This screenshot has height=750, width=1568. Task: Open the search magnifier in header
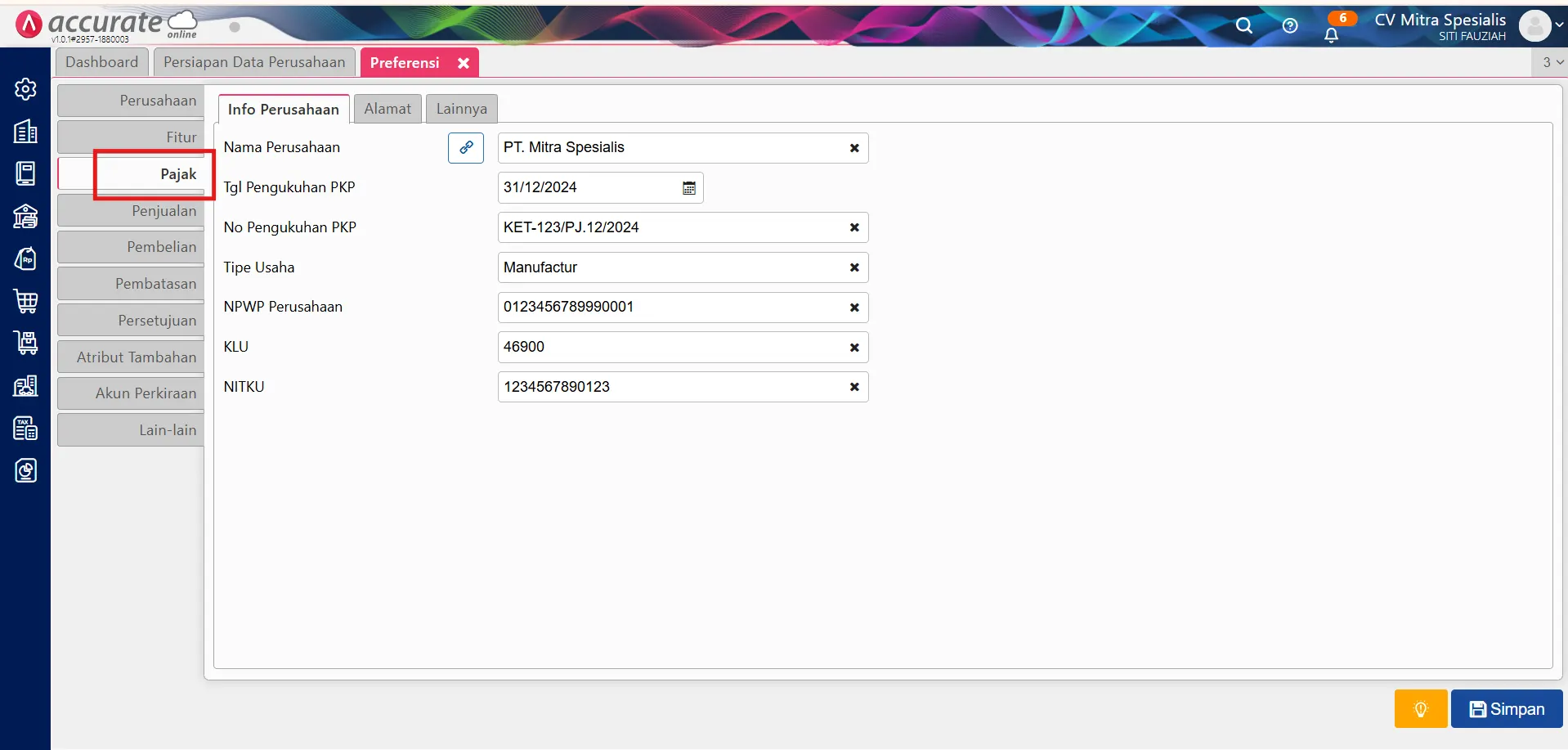coord(1243,26)
